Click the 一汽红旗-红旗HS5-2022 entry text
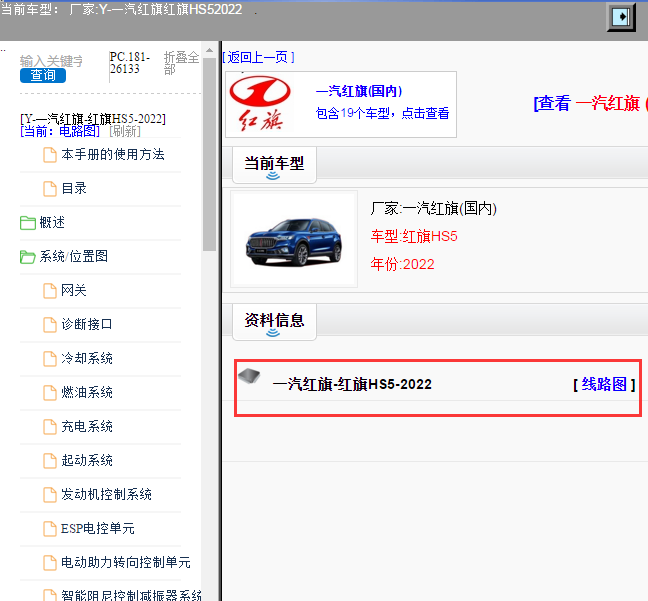Screen dimensions: 648x601 (352, 384)
